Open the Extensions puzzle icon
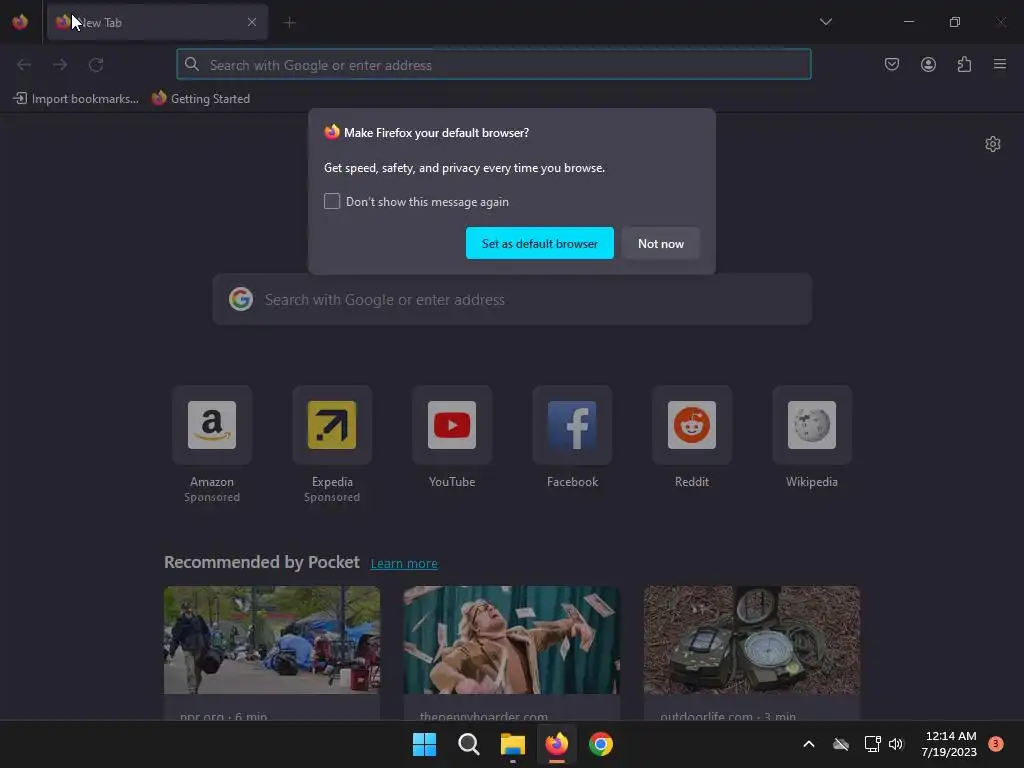This screenshot has height=768, width=1024. [964, 64]
